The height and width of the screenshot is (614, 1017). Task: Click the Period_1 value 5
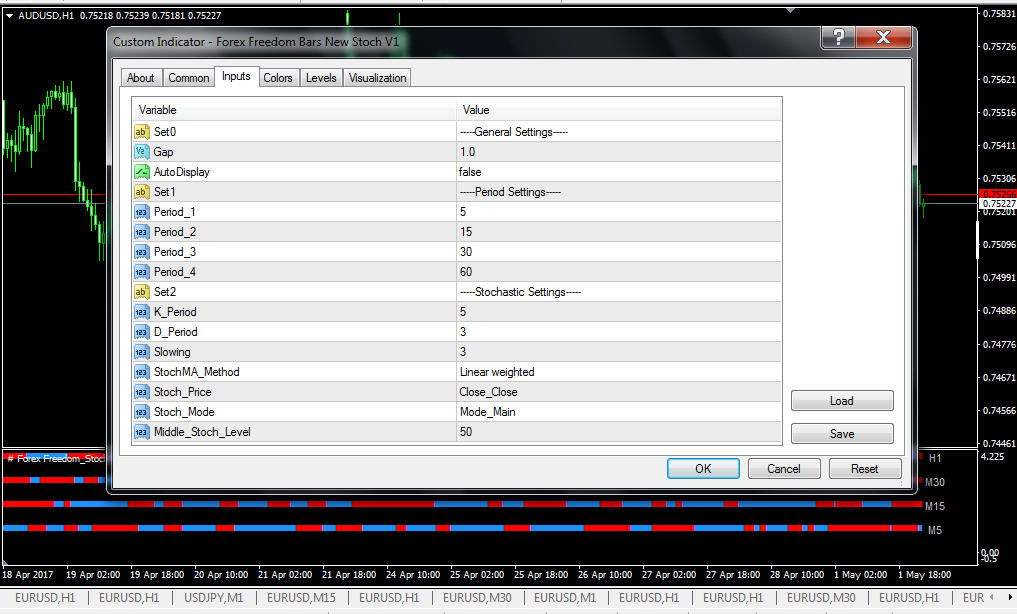tap(463, 212)
